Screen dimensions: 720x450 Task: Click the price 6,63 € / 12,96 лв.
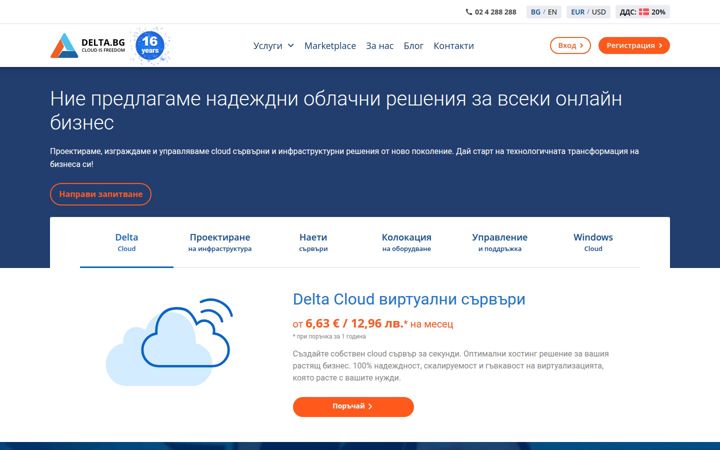pos(354,323)
